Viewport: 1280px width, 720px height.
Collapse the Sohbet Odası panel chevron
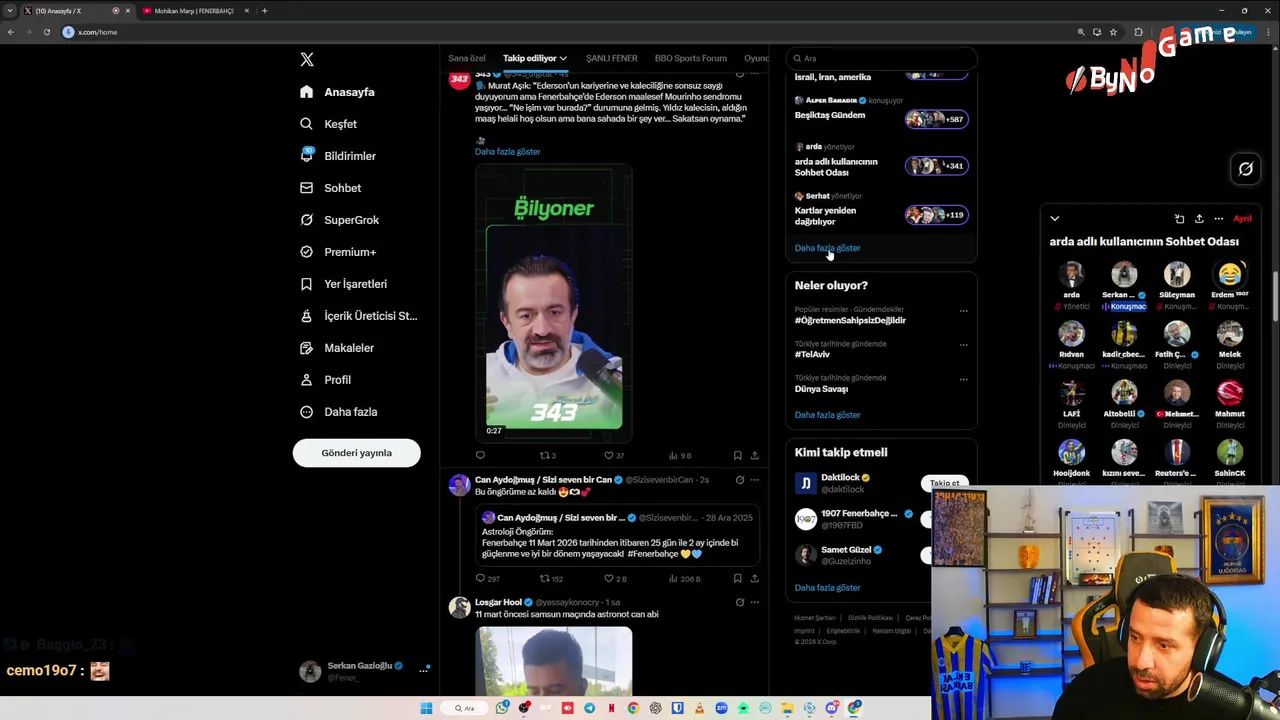[1054, 218]
